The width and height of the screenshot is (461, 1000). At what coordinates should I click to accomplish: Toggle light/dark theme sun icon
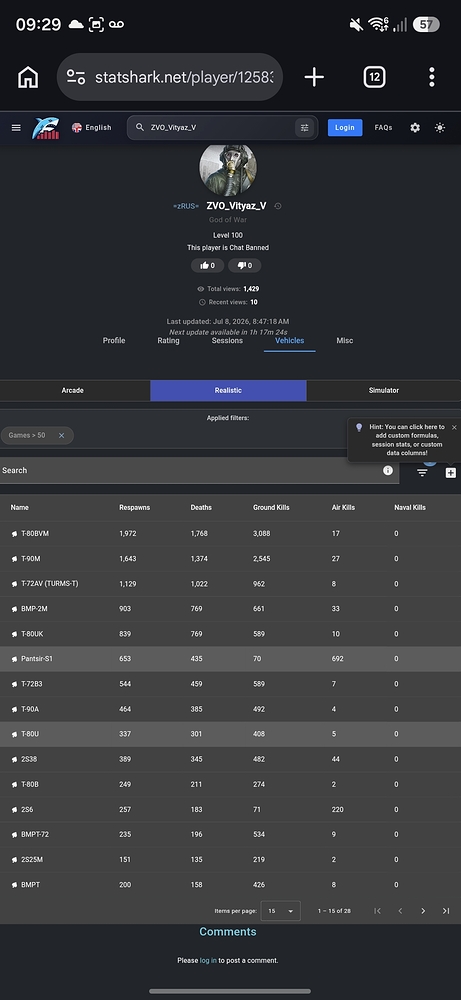tap(440, 128)
